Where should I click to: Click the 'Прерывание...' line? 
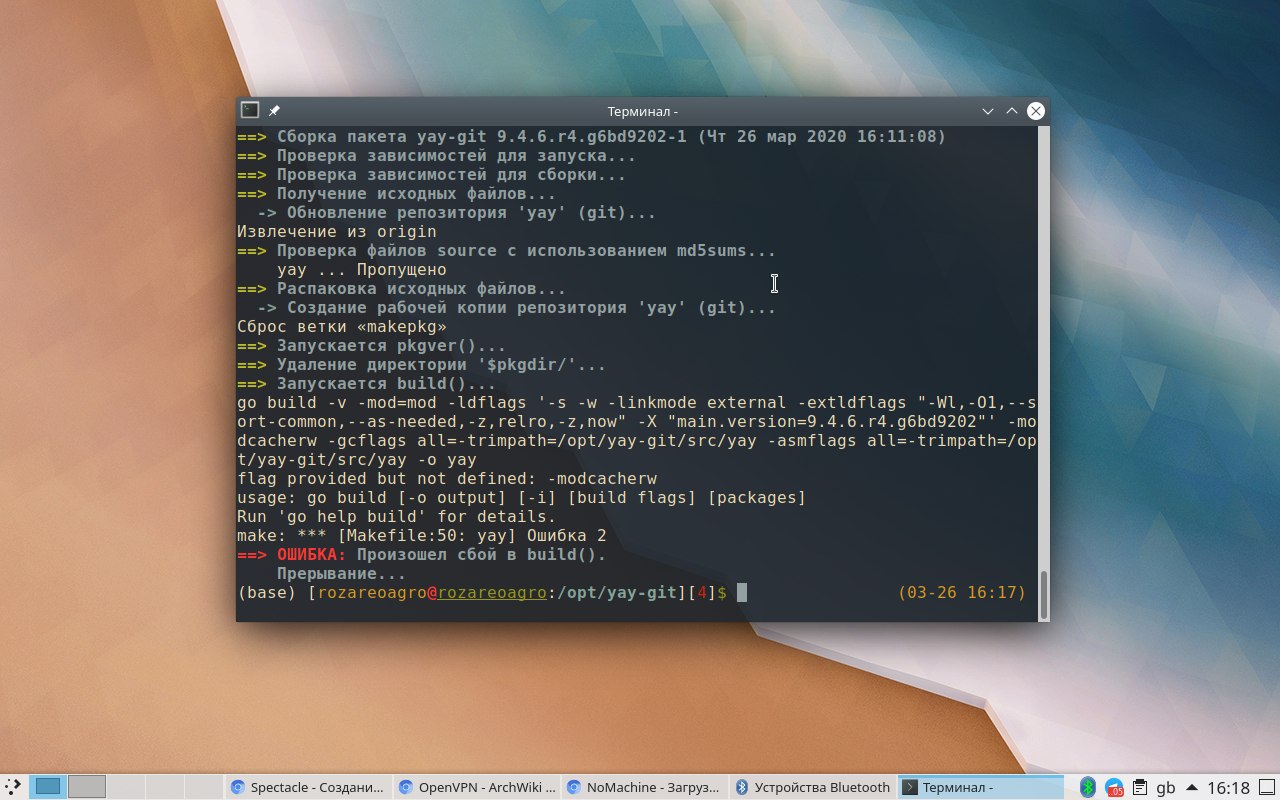pyautogui.click(x=341, y=574)
